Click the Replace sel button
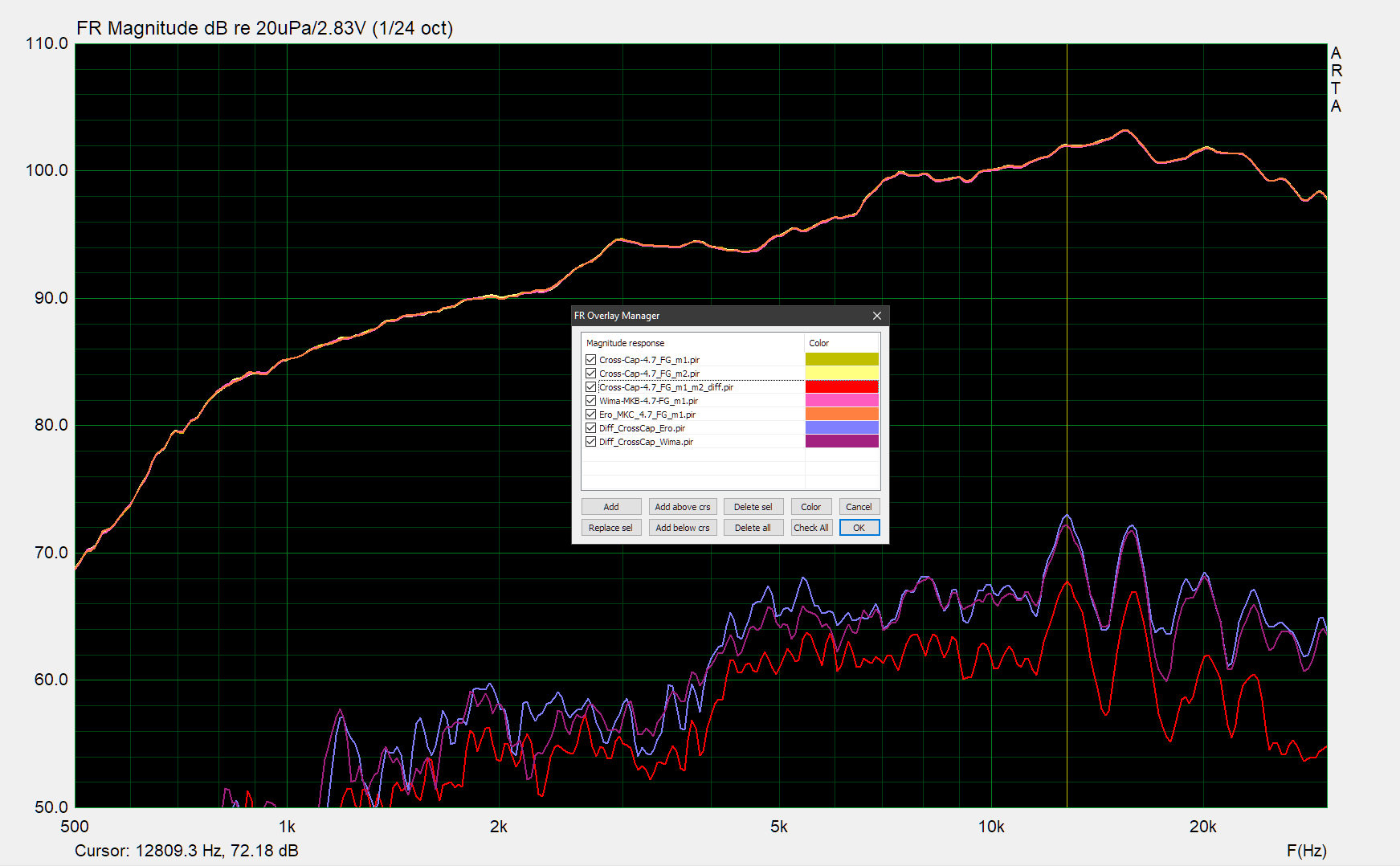Viewport: 1400px width, 866px height. click(x=610, y=528)
